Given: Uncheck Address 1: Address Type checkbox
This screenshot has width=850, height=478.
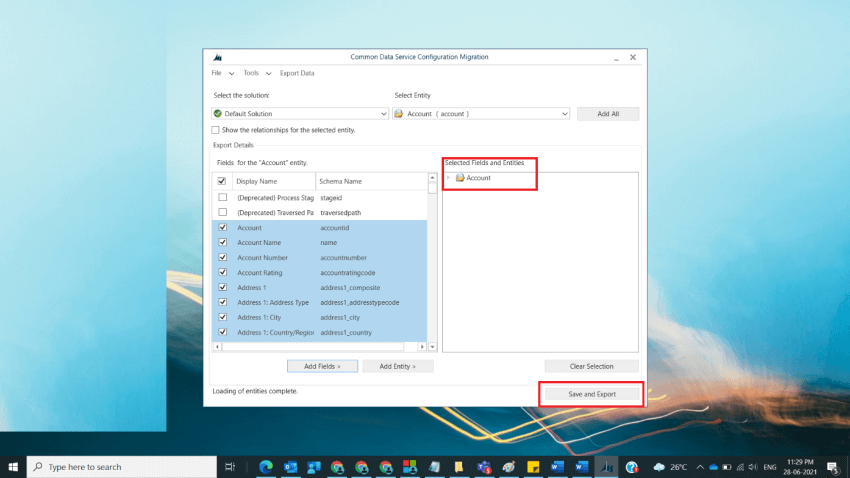Looking at the screenshot, I should tap(223, 302).
